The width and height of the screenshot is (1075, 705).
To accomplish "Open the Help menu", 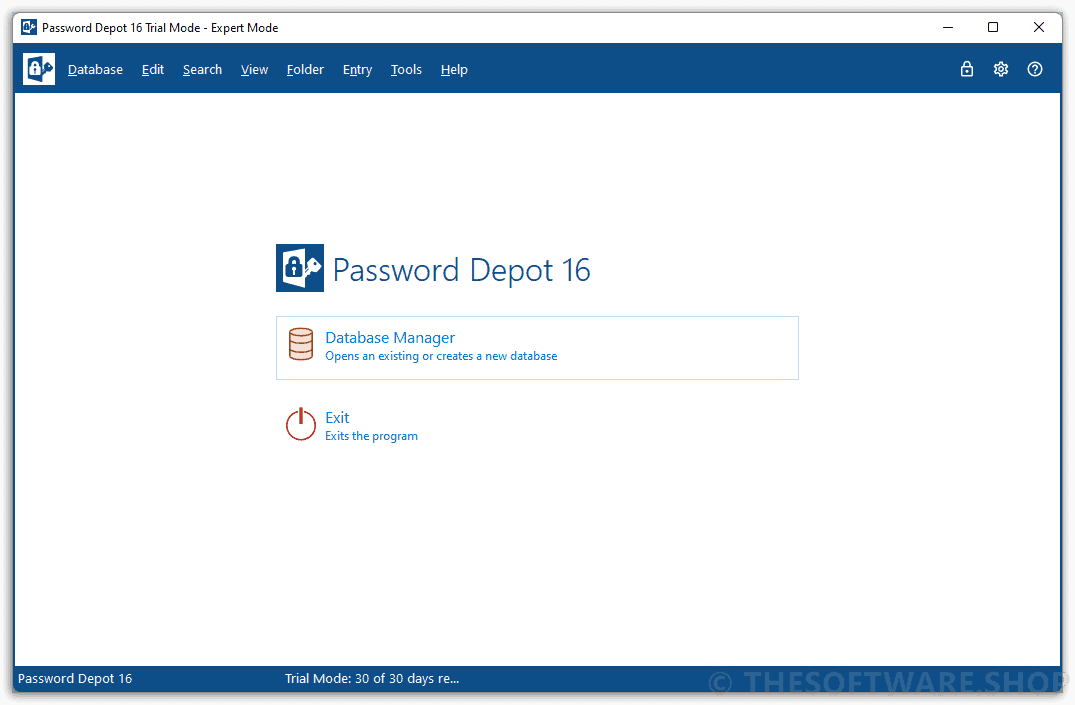I will (x=454, y=69).
